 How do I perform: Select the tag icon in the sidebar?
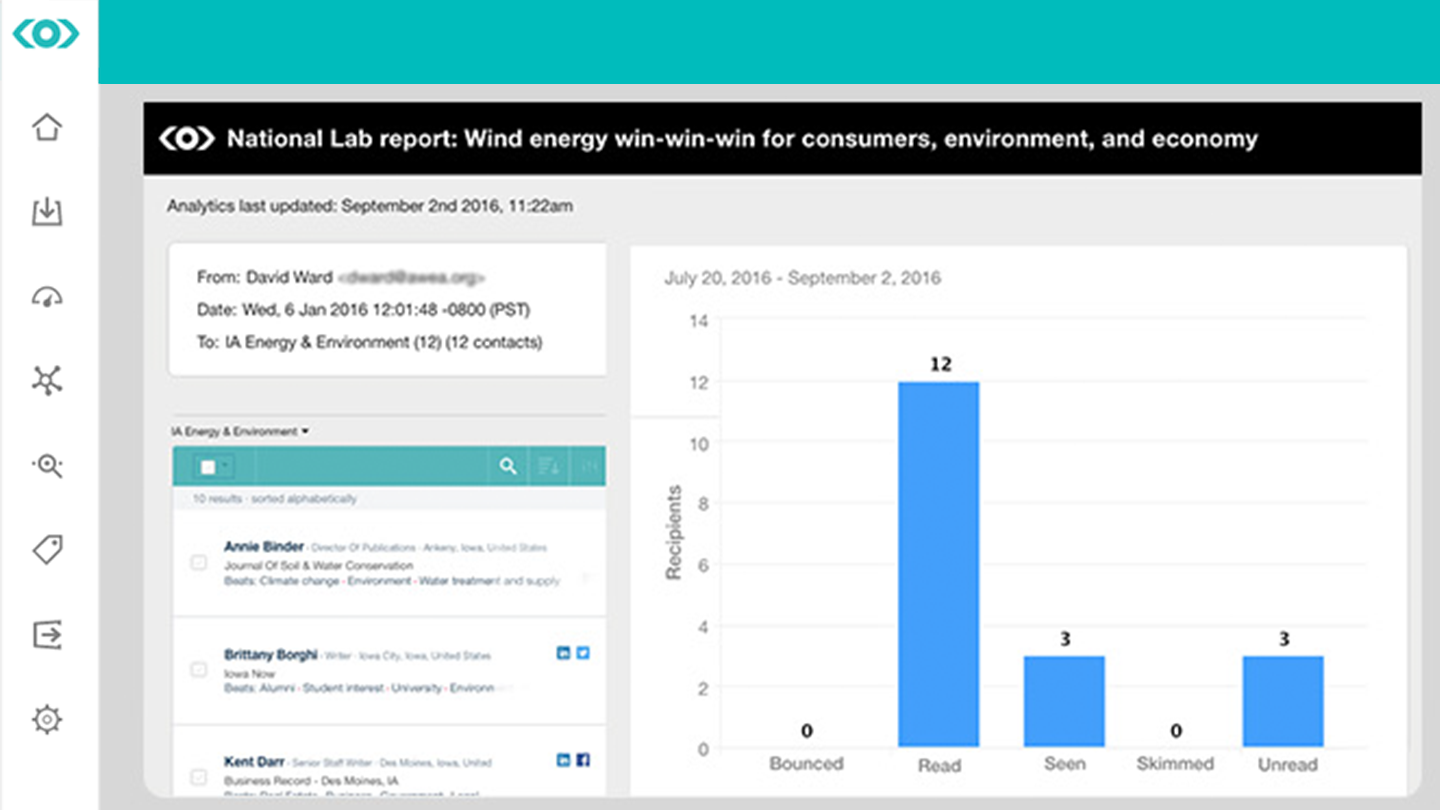[46, 549]
